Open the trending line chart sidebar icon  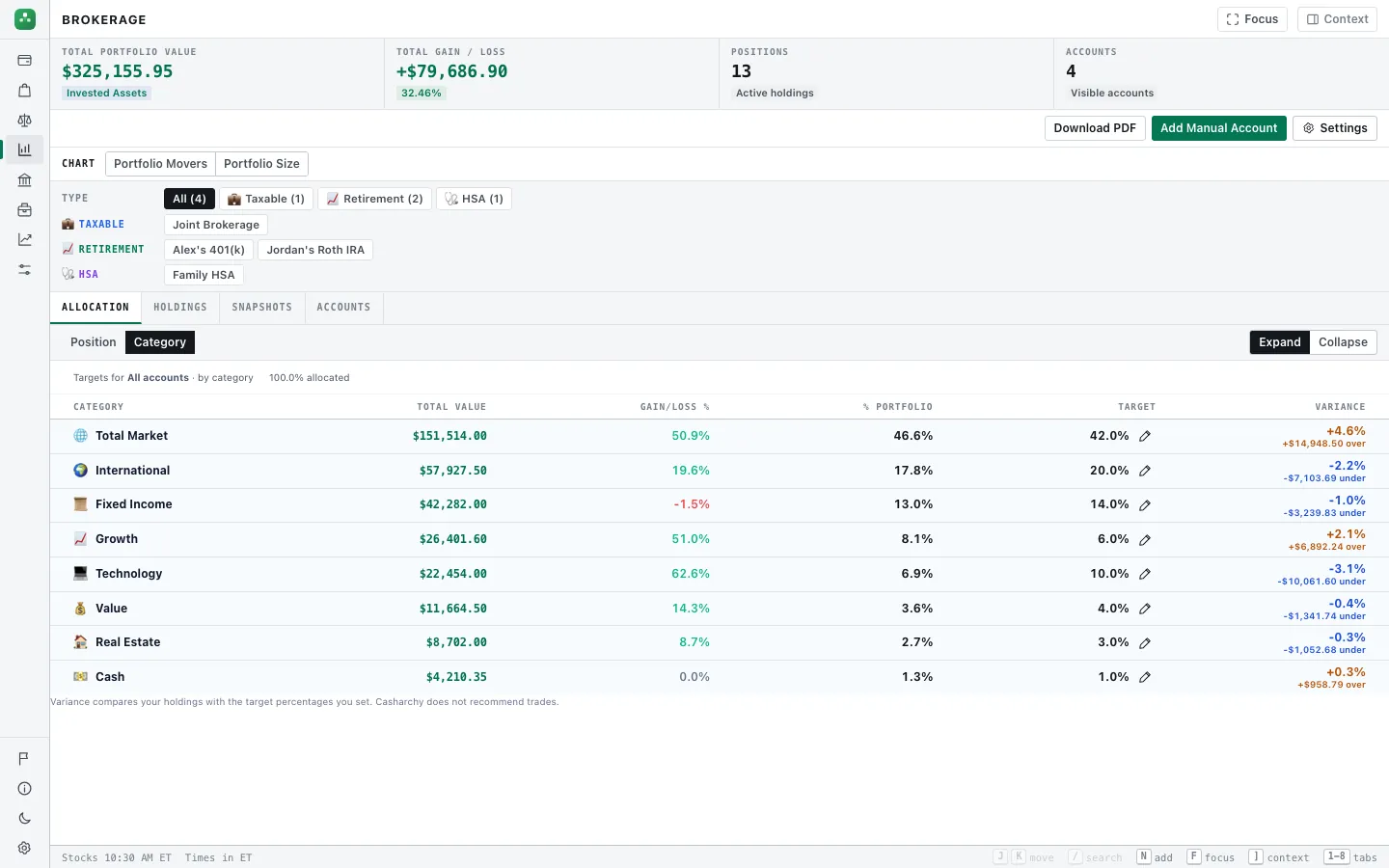[25, 240]
